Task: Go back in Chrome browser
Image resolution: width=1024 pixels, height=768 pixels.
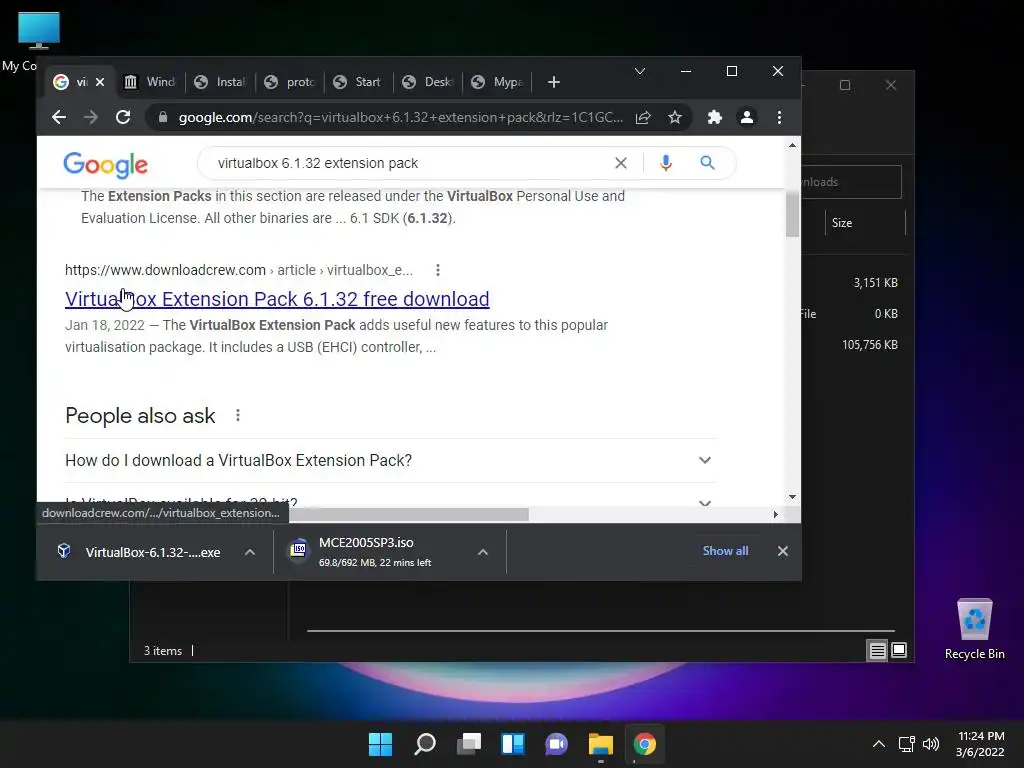Action: click(59, 118)
